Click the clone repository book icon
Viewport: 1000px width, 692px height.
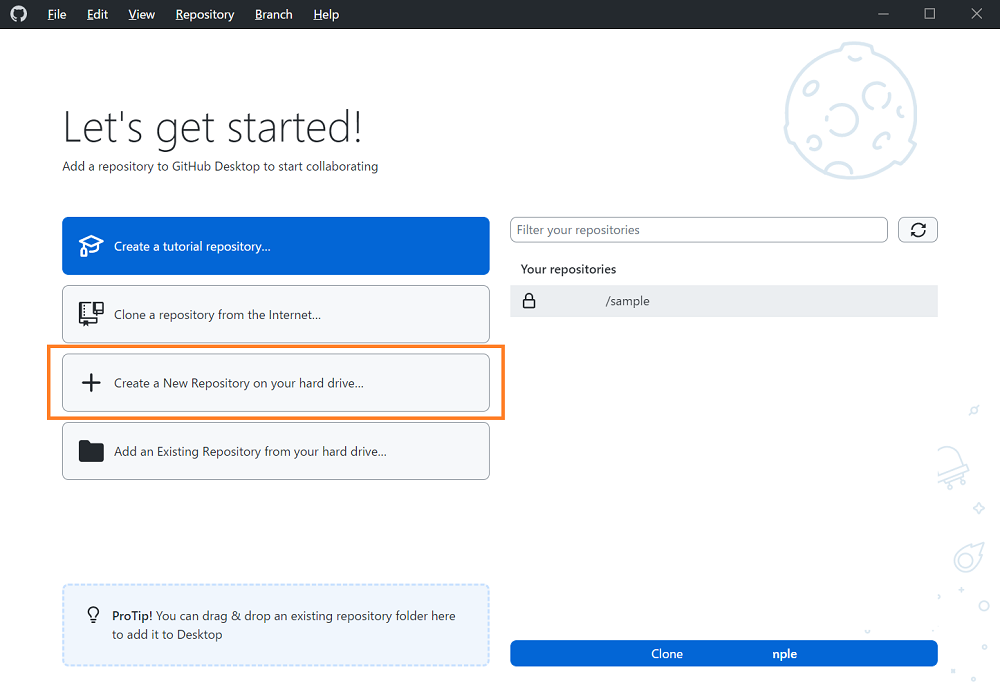tap(91, 314)
